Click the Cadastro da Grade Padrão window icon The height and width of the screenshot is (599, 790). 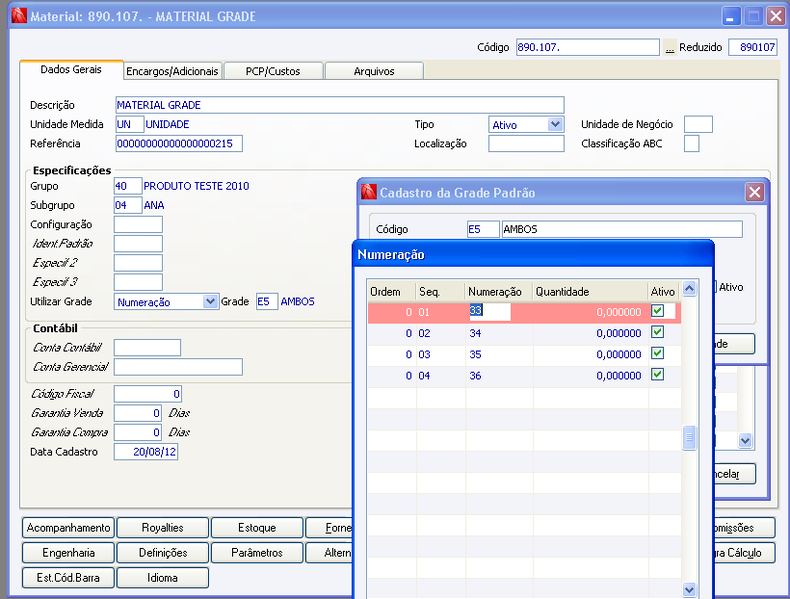(x=369, y=192)
